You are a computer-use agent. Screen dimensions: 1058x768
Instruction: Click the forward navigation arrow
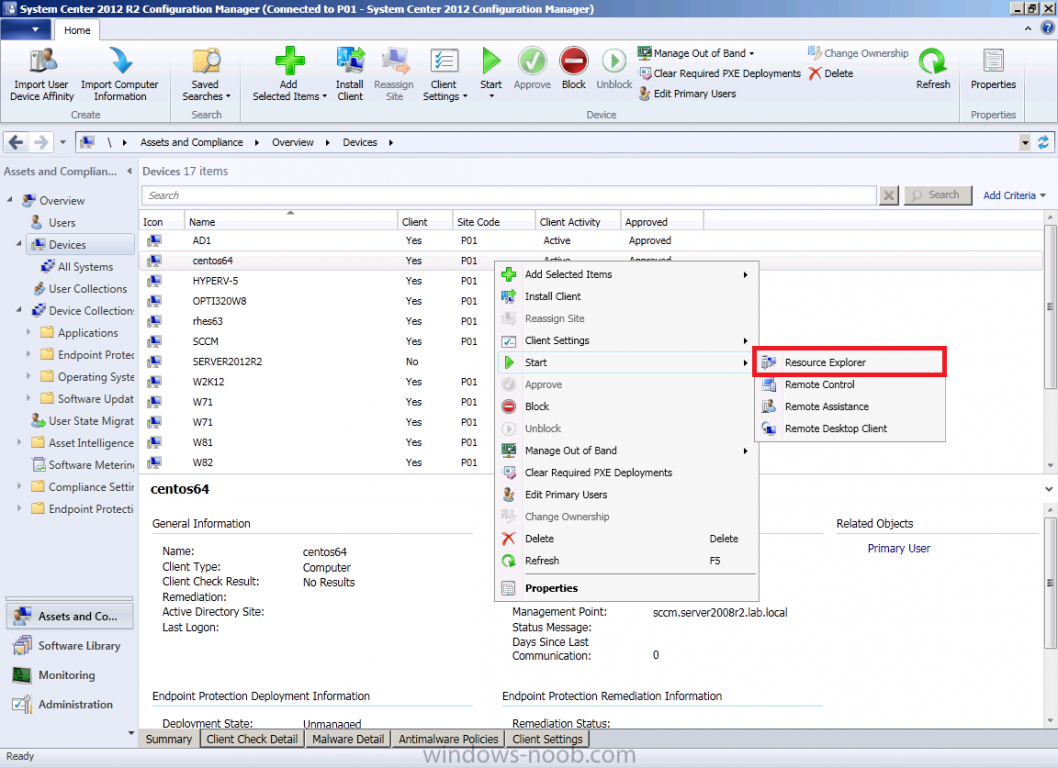(x=40, y=142)
